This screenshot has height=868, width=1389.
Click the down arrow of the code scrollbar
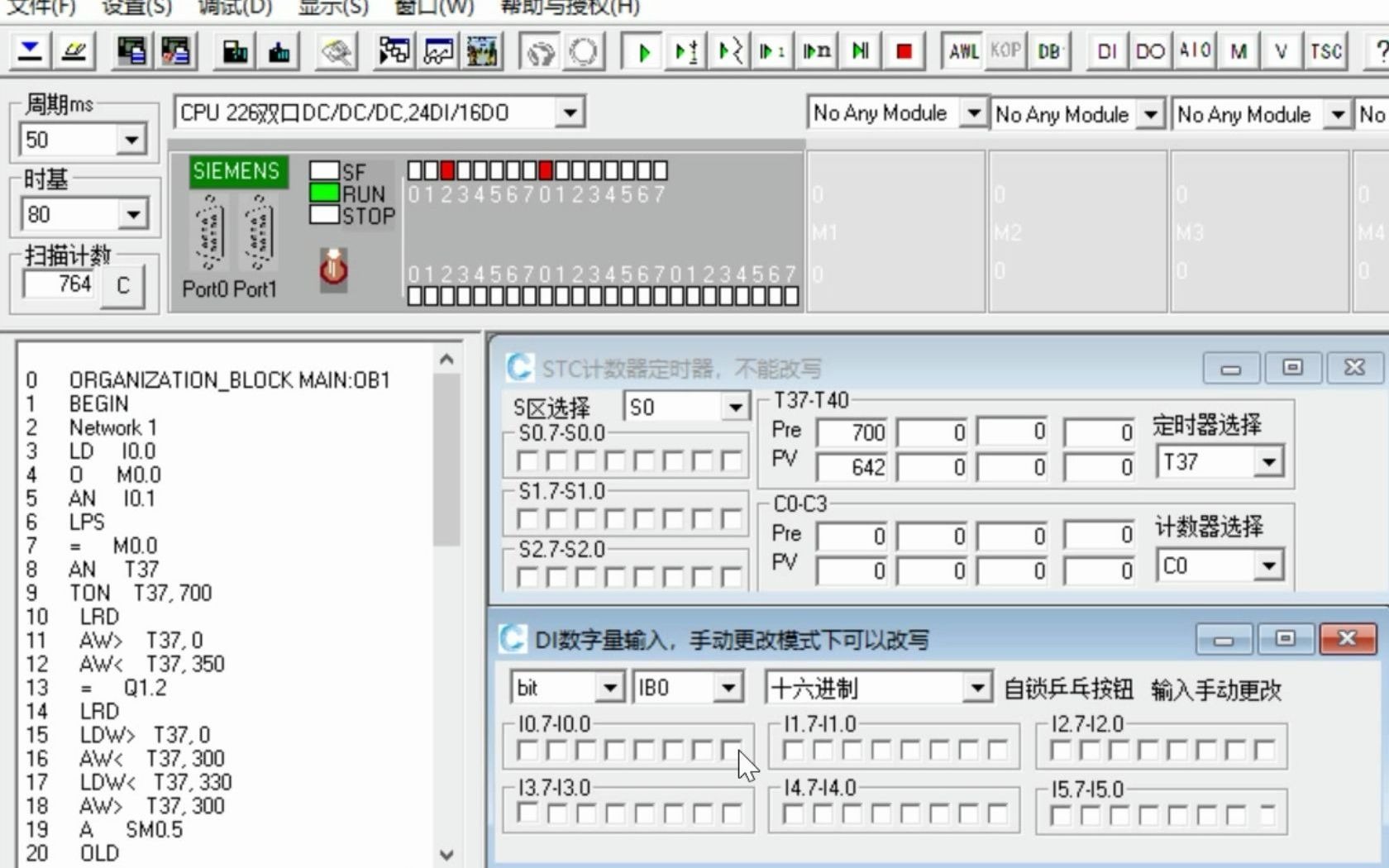tap(446, 856)
